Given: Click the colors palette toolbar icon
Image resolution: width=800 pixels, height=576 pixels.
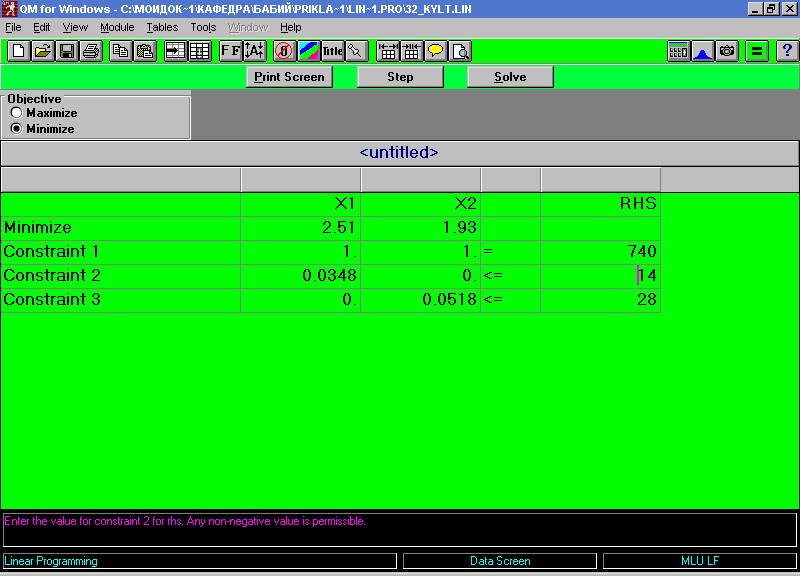Looking at the screenshot, I should click(308, 51).
